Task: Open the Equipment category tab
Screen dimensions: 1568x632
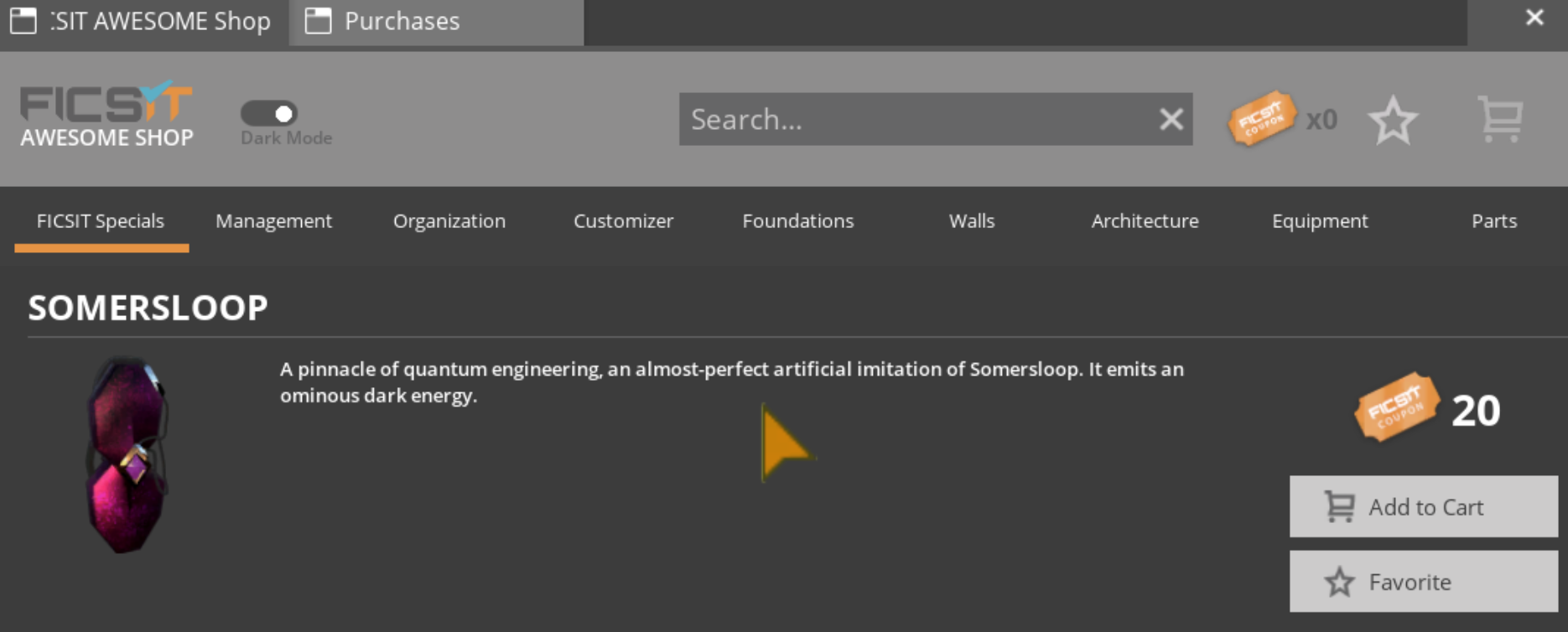Action: point(1319,221)
